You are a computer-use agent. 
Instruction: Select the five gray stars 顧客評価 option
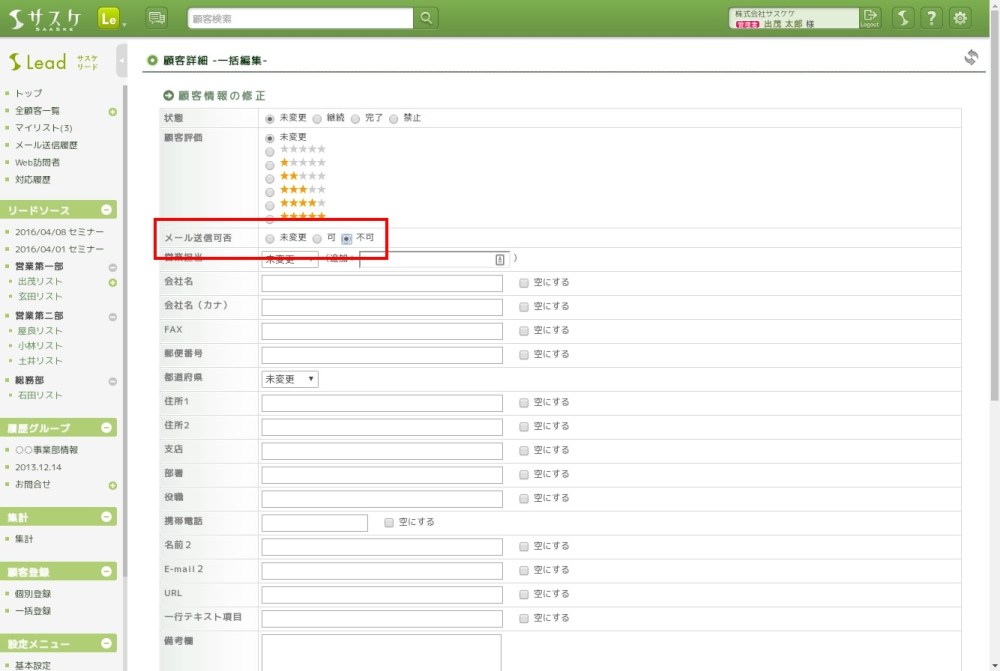pos(270,152)
